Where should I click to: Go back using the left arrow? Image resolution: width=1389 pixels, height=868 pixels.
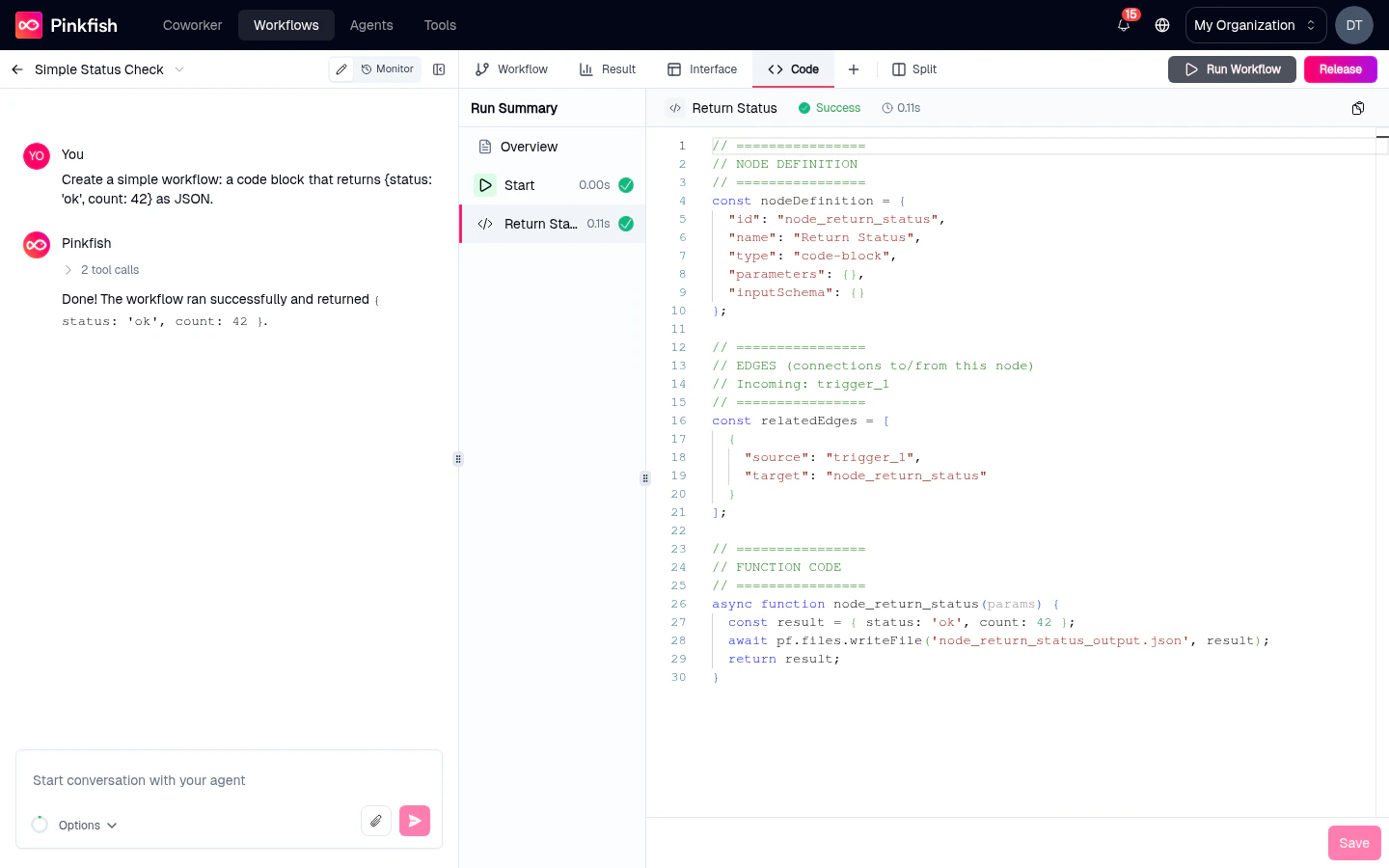pyautogui.click(x=16, y=69)
